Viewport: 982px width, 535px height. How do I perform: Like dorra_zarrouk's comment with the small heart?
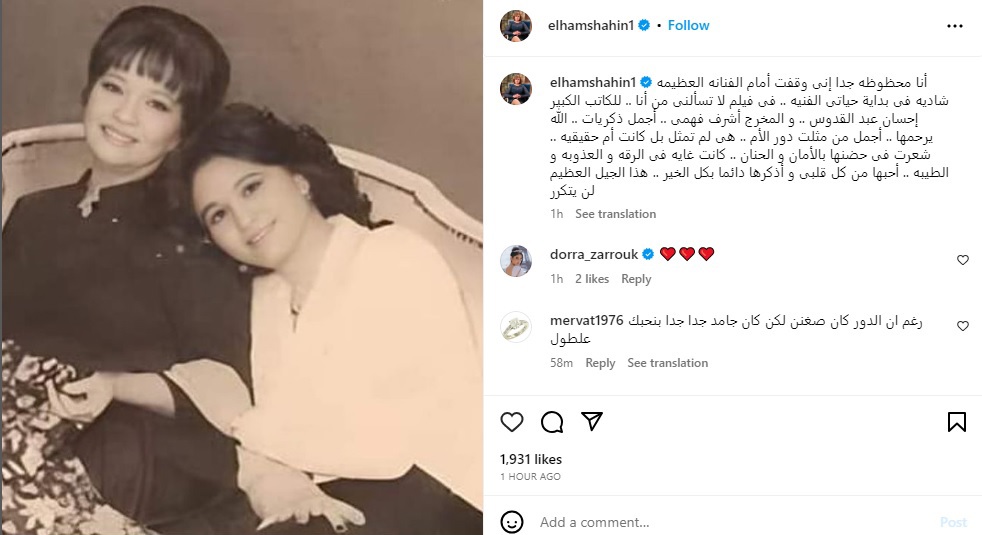(963, 260)
